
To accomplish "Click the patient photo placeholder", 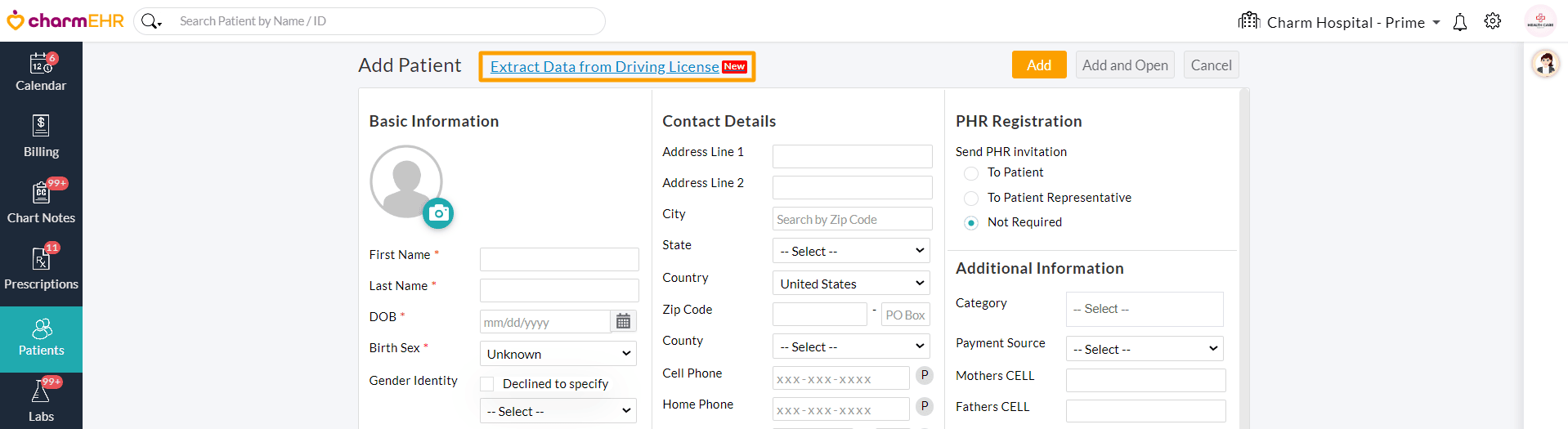I will click(x=405, y=181).
